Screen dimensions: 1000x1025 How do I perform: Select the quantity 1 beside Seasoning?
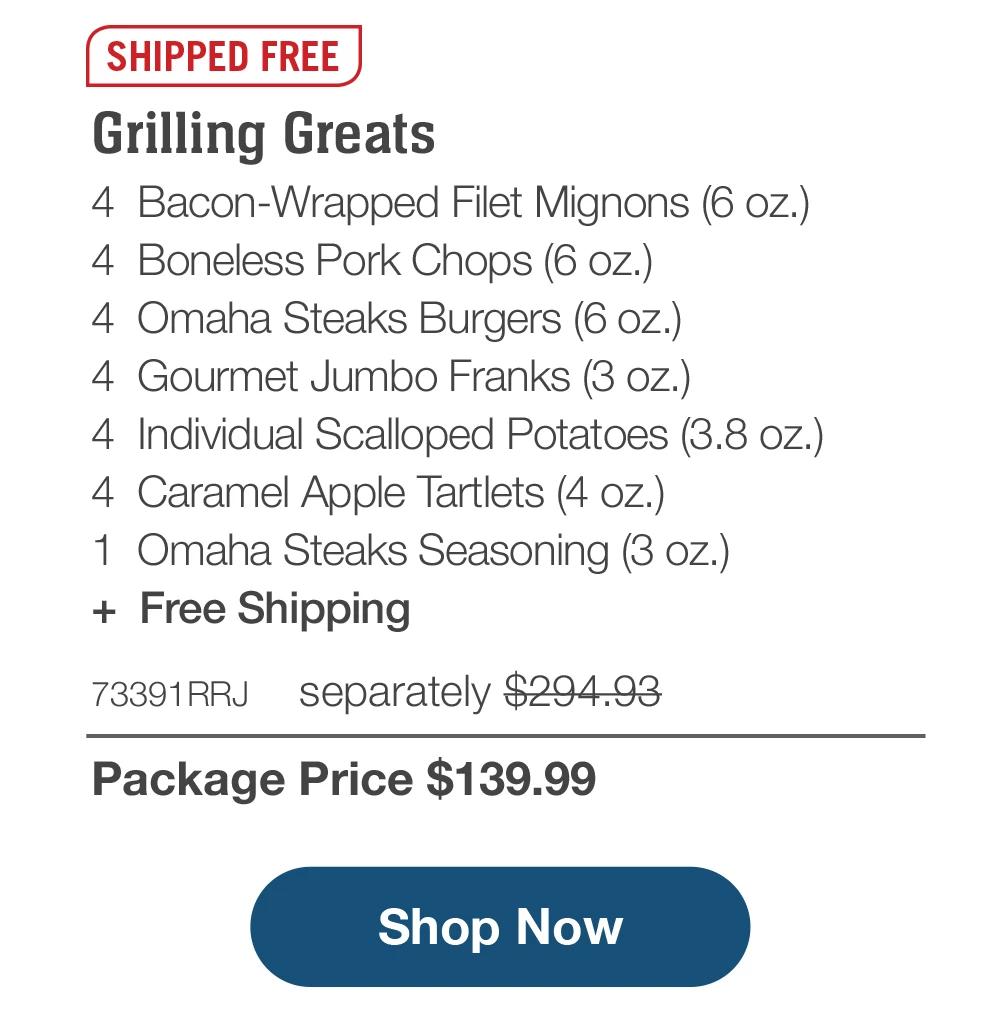click(x=103, y=550)
